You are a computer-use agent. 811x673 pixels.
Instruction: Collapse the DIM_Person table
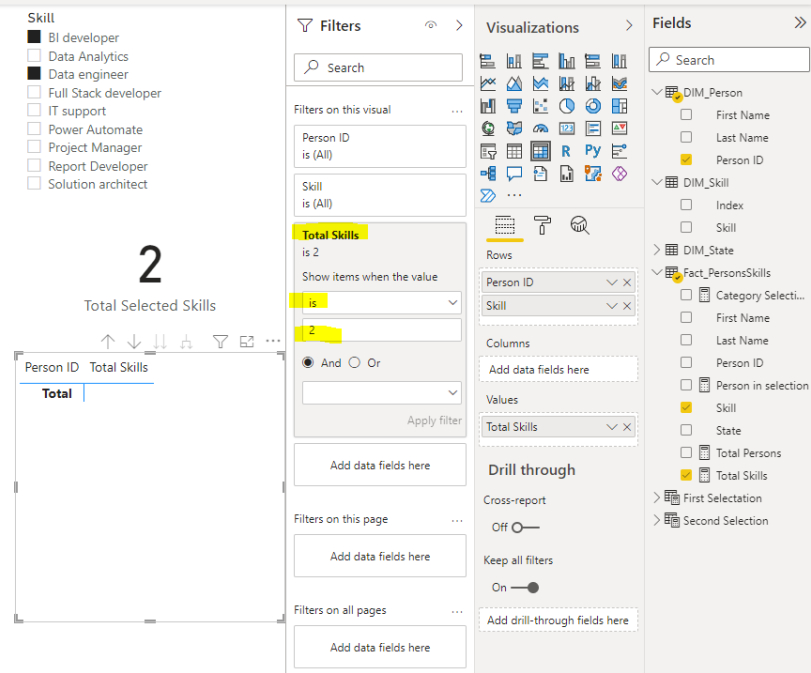pos(657,92)
